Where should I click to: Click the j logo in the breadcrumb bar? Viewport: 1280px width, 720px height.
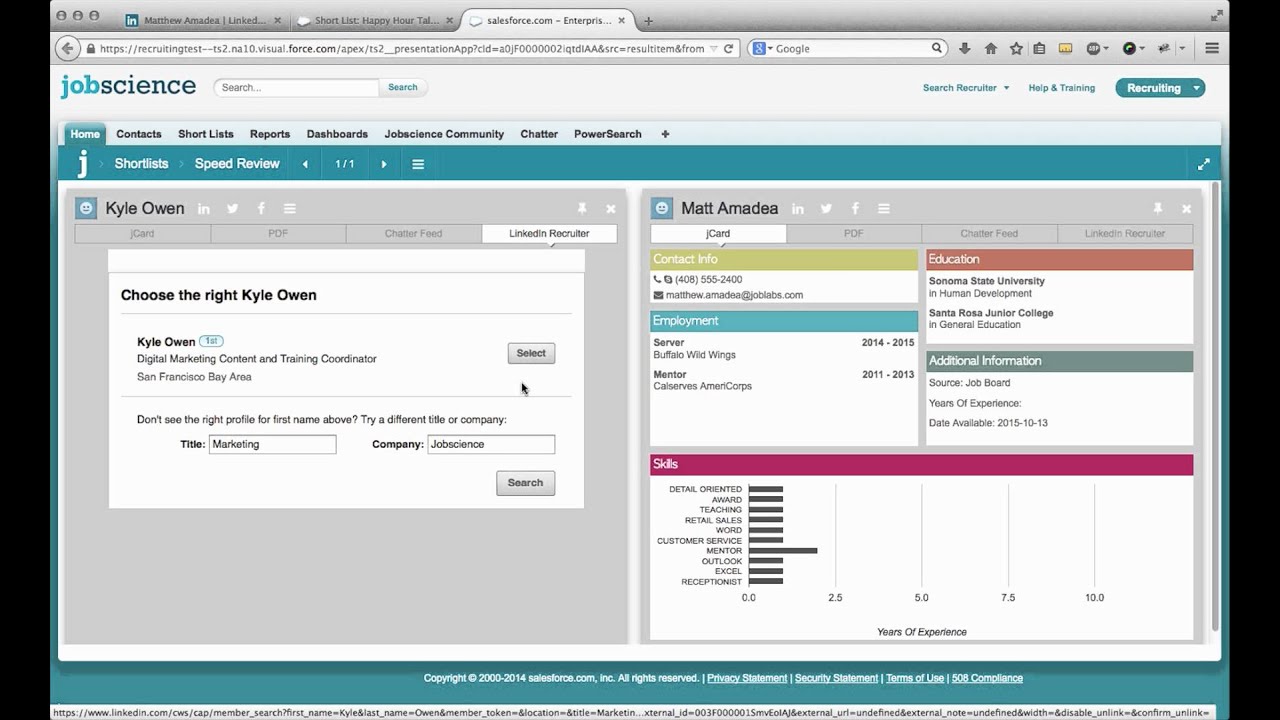pos(83,163)
